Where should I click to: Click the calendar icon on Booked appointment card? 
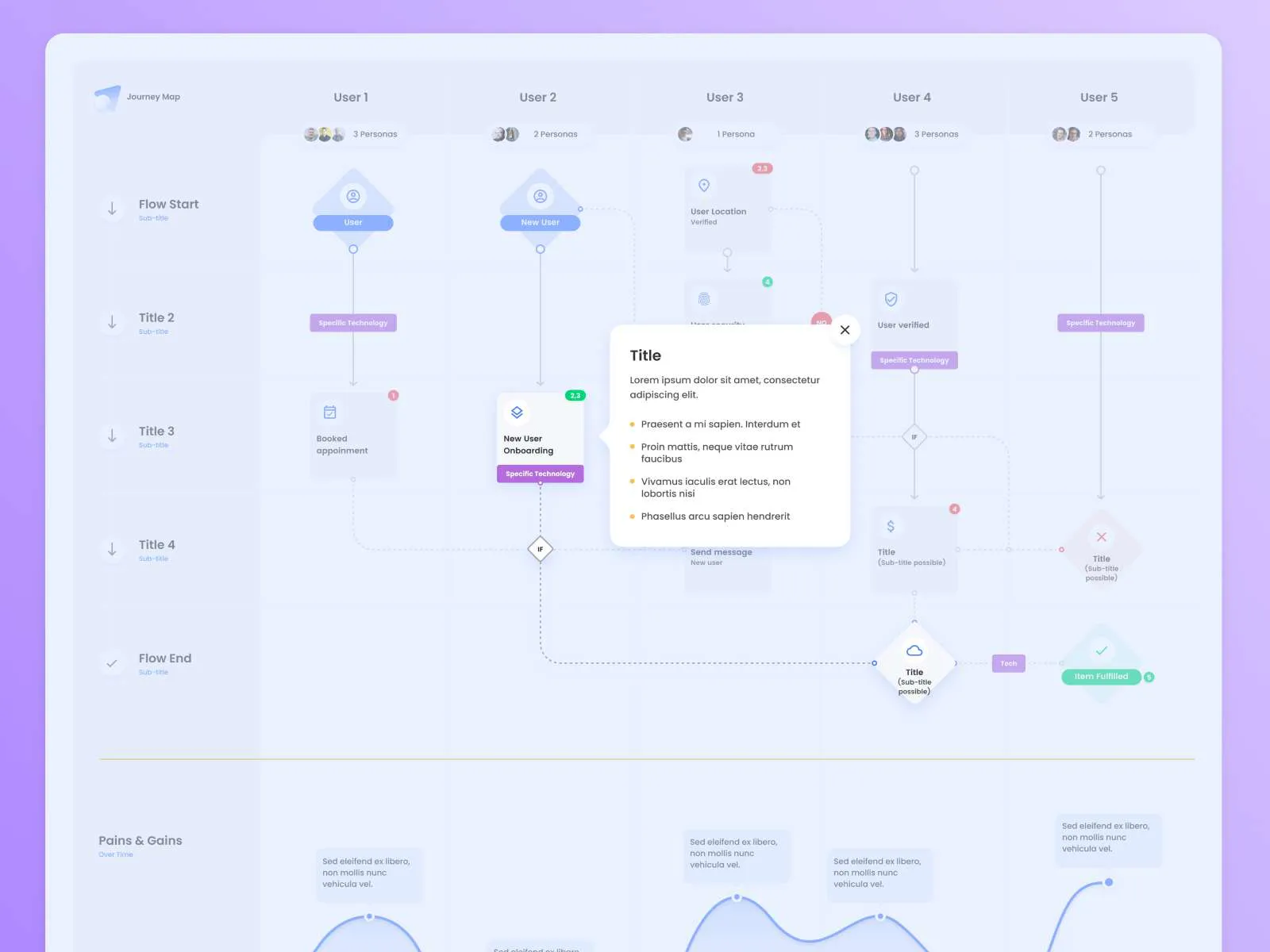click(x=329, y=412)
